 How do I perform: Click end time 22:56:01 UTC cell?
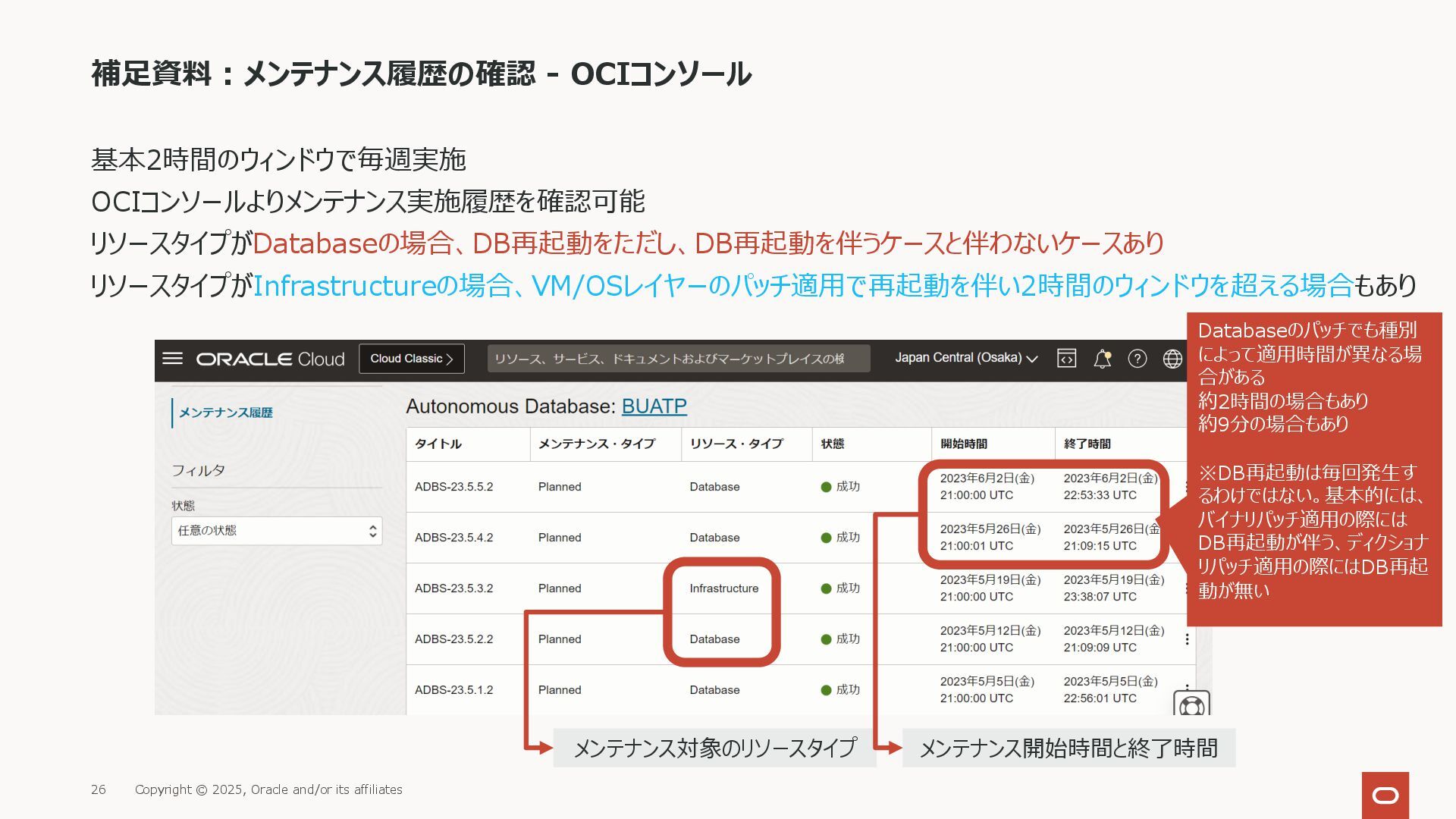[1110, 690]
